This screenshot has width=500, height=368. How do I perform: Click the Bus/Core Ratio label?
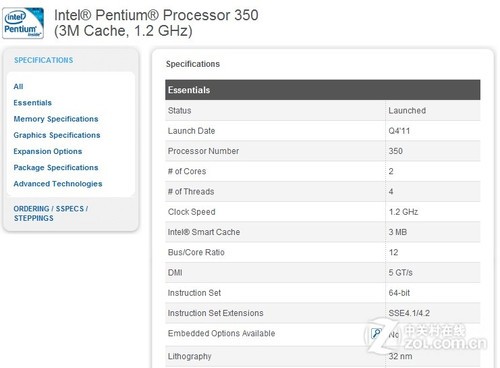coord(196,252)
